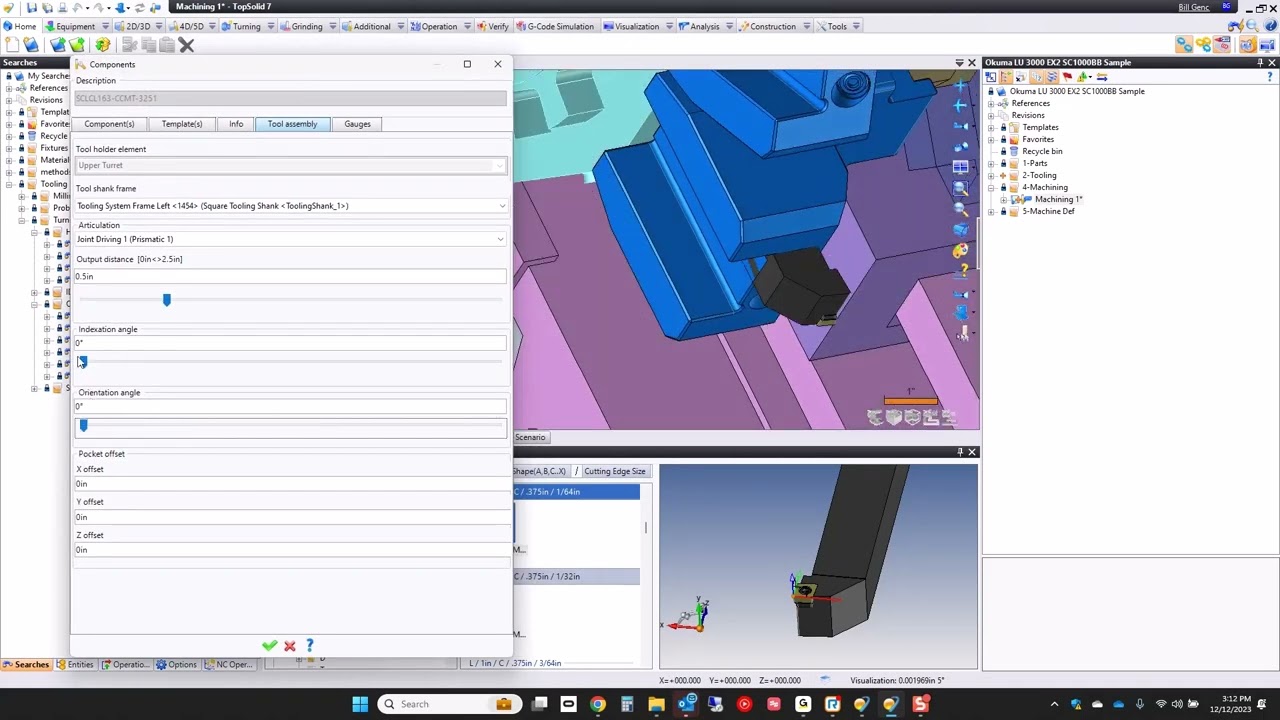Open the Articulation Joint Driving dropdown
The width and height of the screenshot is (1280, 720).
(501, 239)
